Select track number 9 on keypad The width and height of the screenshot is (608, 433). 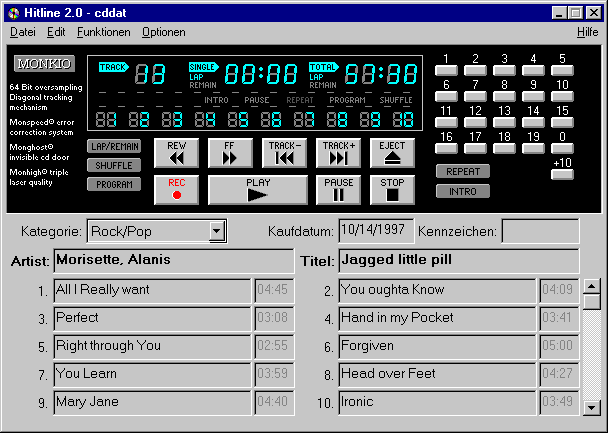tap(533, 96)
